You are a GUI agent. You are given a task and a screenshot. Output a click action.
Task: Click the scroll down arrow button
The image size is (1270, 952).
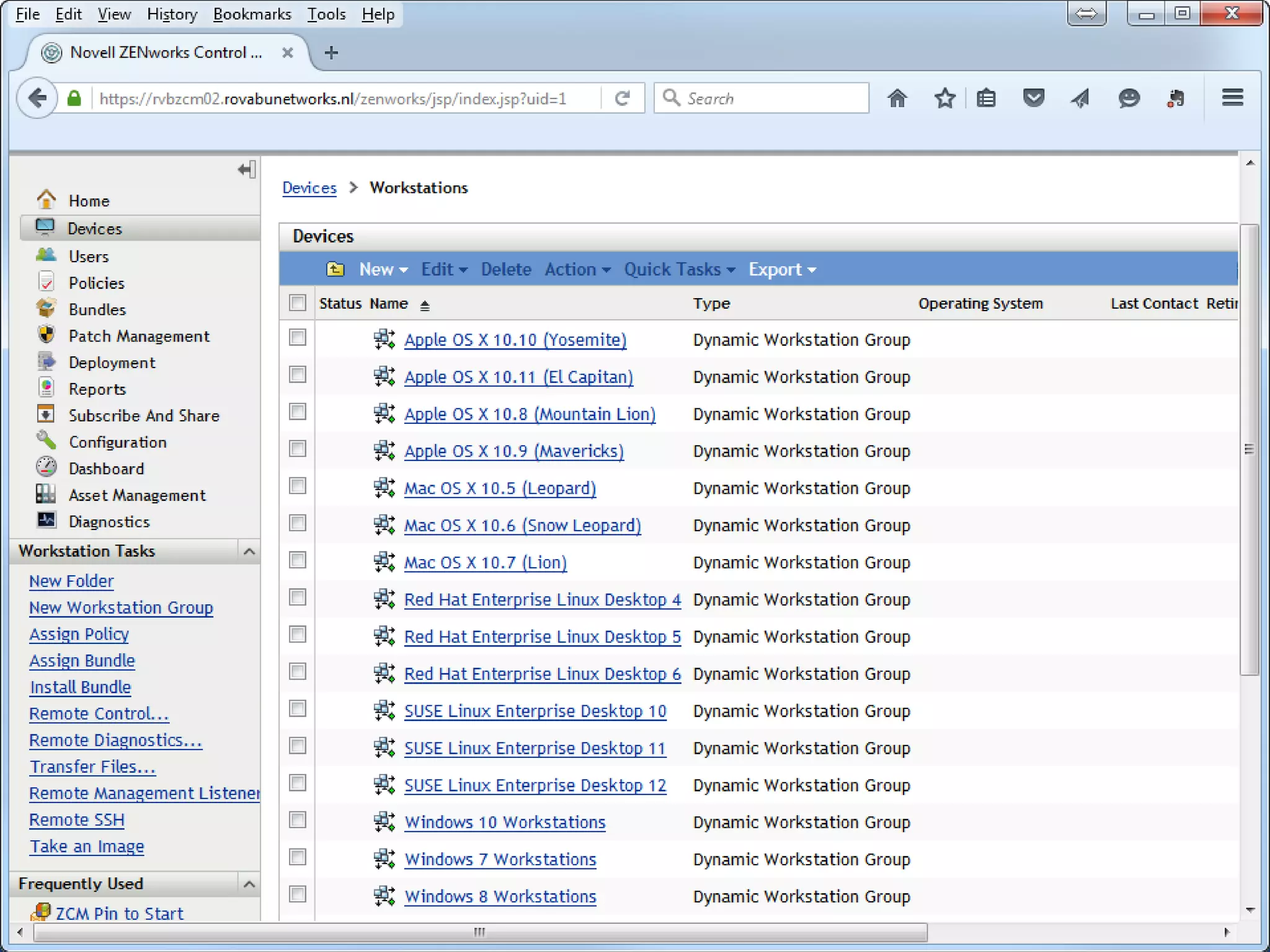(1250, 910)
